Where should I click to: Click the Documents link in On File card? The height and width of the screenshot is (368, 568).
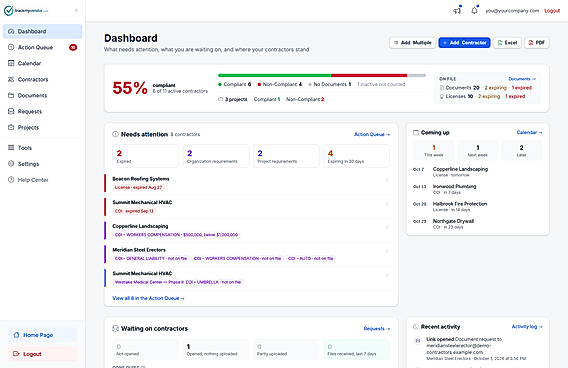(x=522, y=79)
